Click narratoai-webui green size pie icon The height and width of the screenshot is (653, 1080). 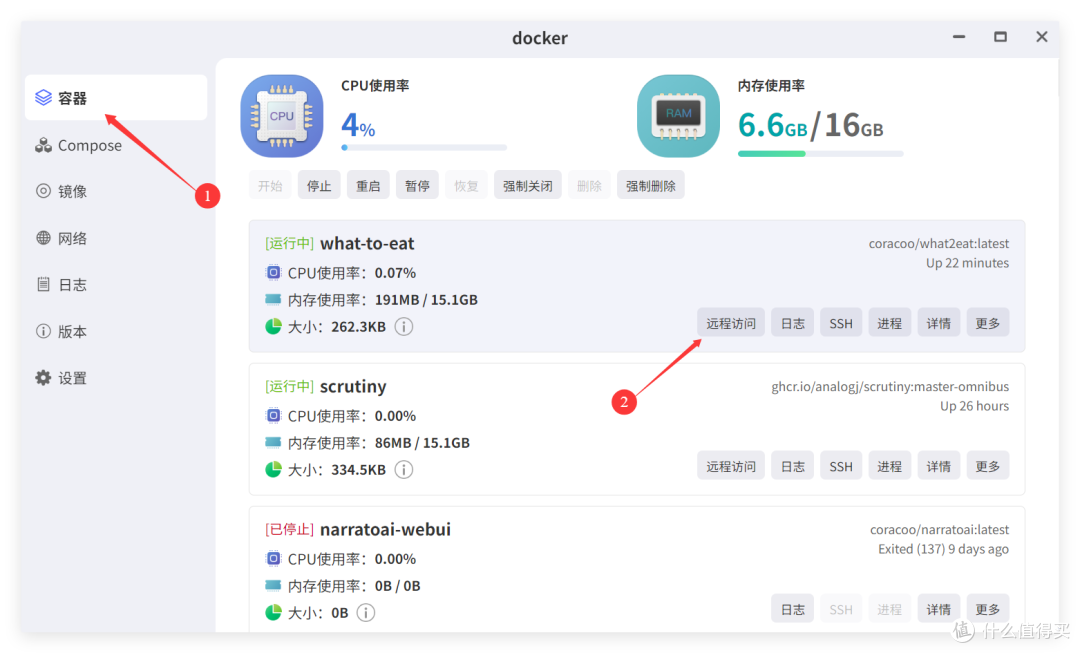(x=273, y=612)
